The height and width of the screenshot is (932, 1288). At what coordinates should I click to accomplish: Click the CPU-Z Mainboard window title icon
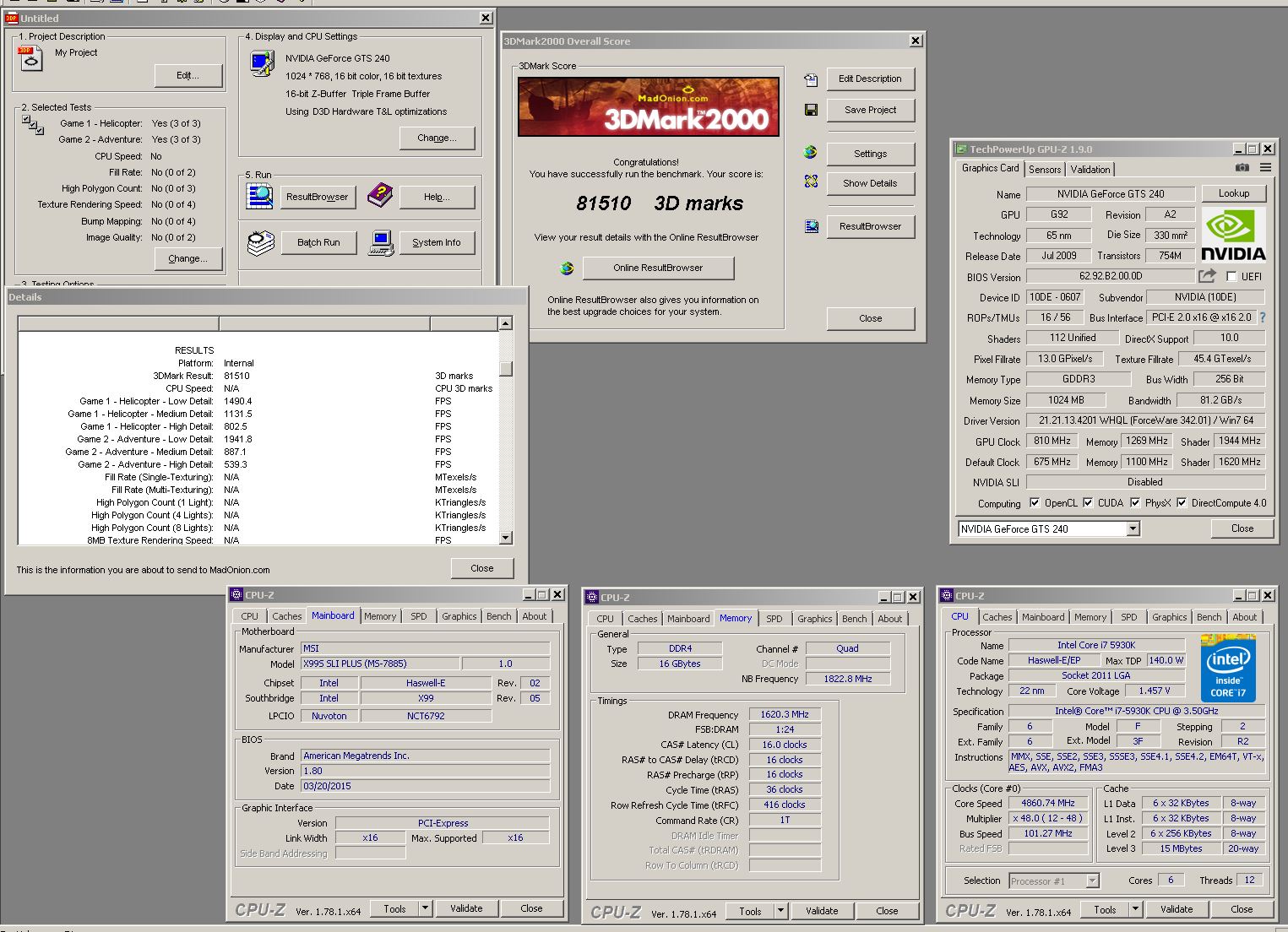coord(236,595)
